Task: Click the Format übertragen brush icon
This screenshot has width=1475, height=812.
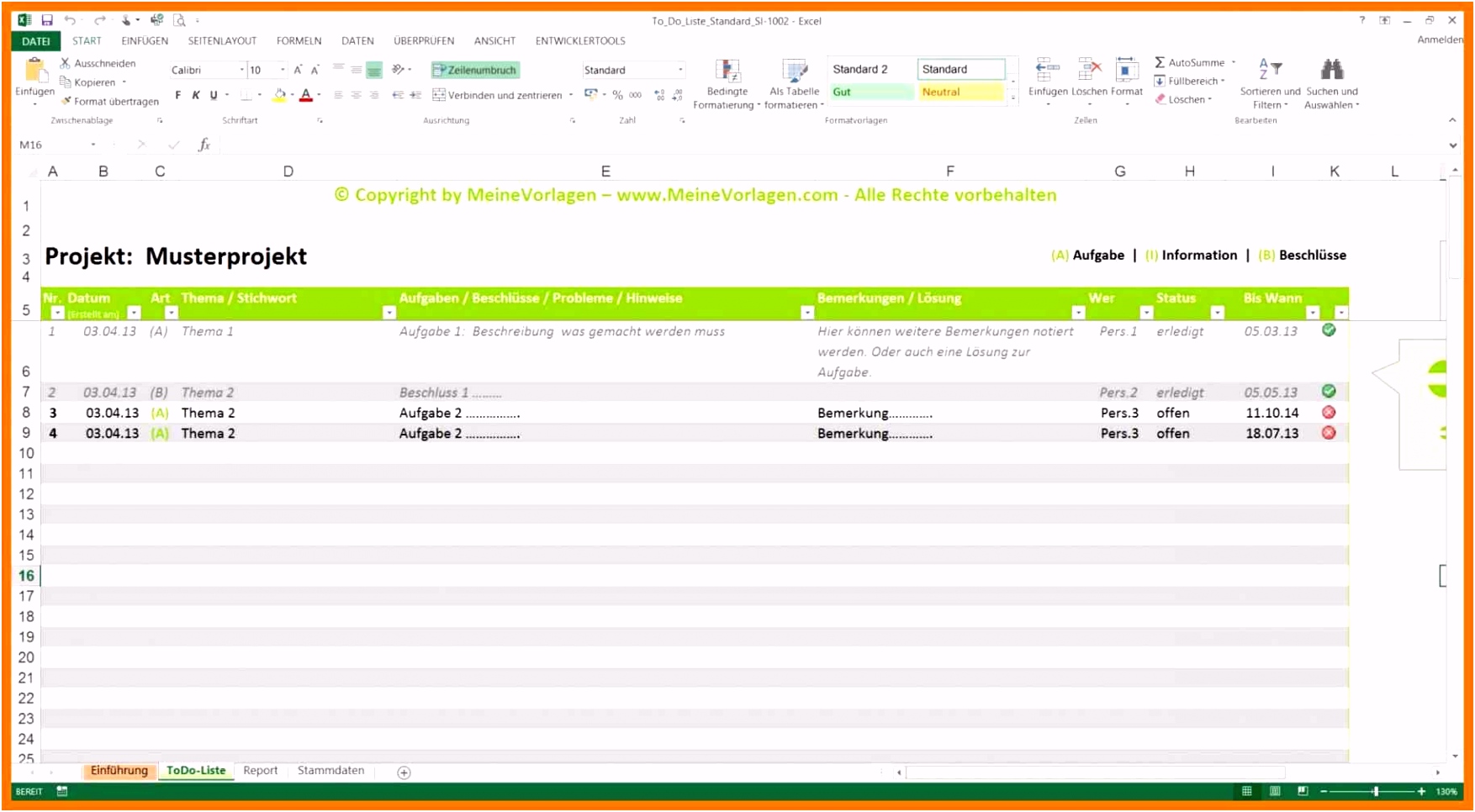Action: (66, 101)
